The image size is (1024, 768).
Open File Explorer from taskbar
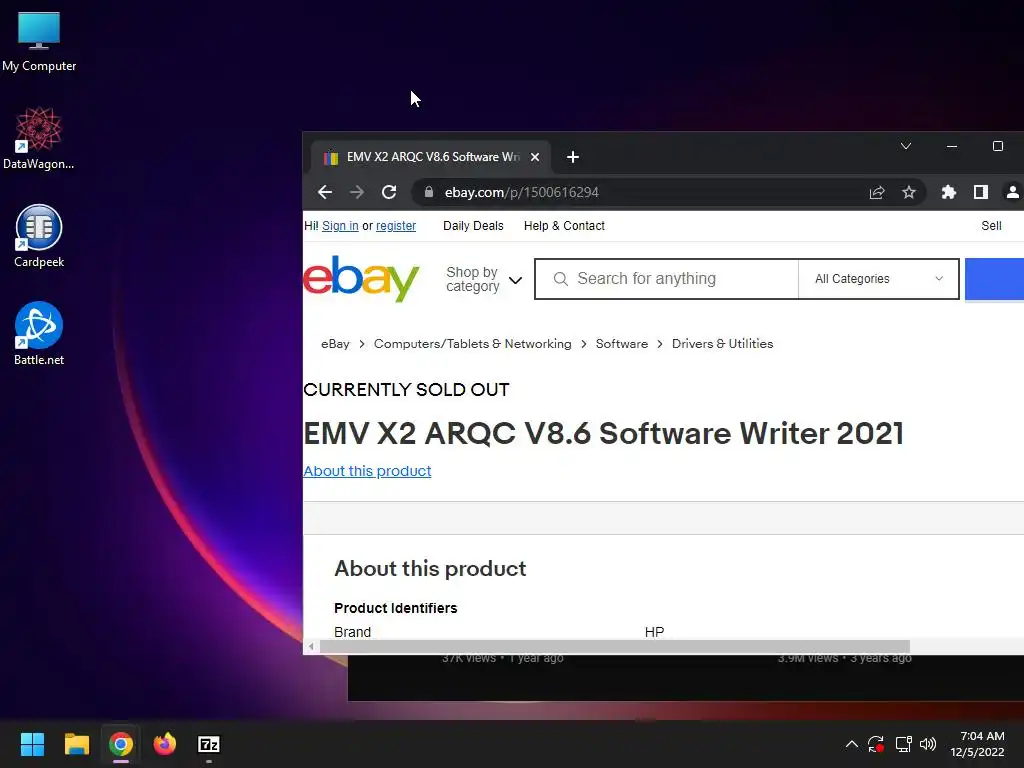(x=76, y=744)
